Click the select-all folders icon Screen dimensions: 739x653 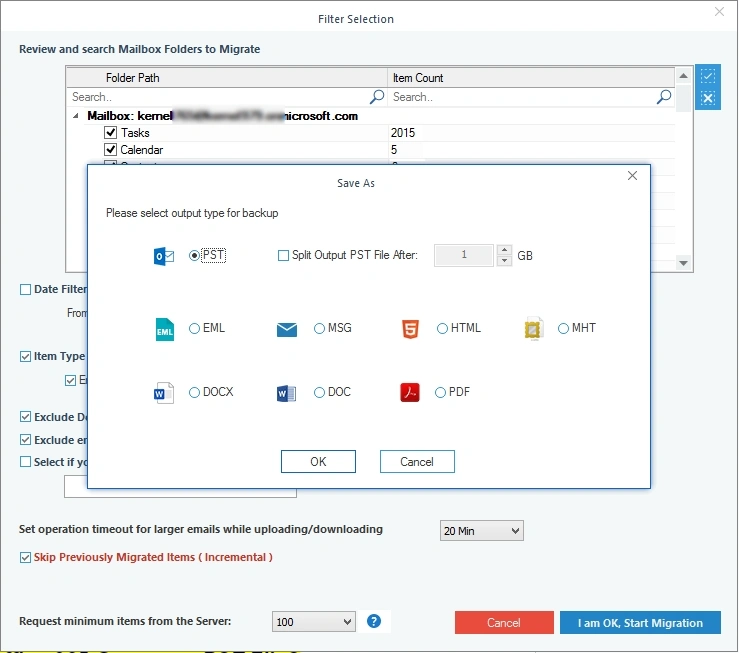(x=707, y=76)
